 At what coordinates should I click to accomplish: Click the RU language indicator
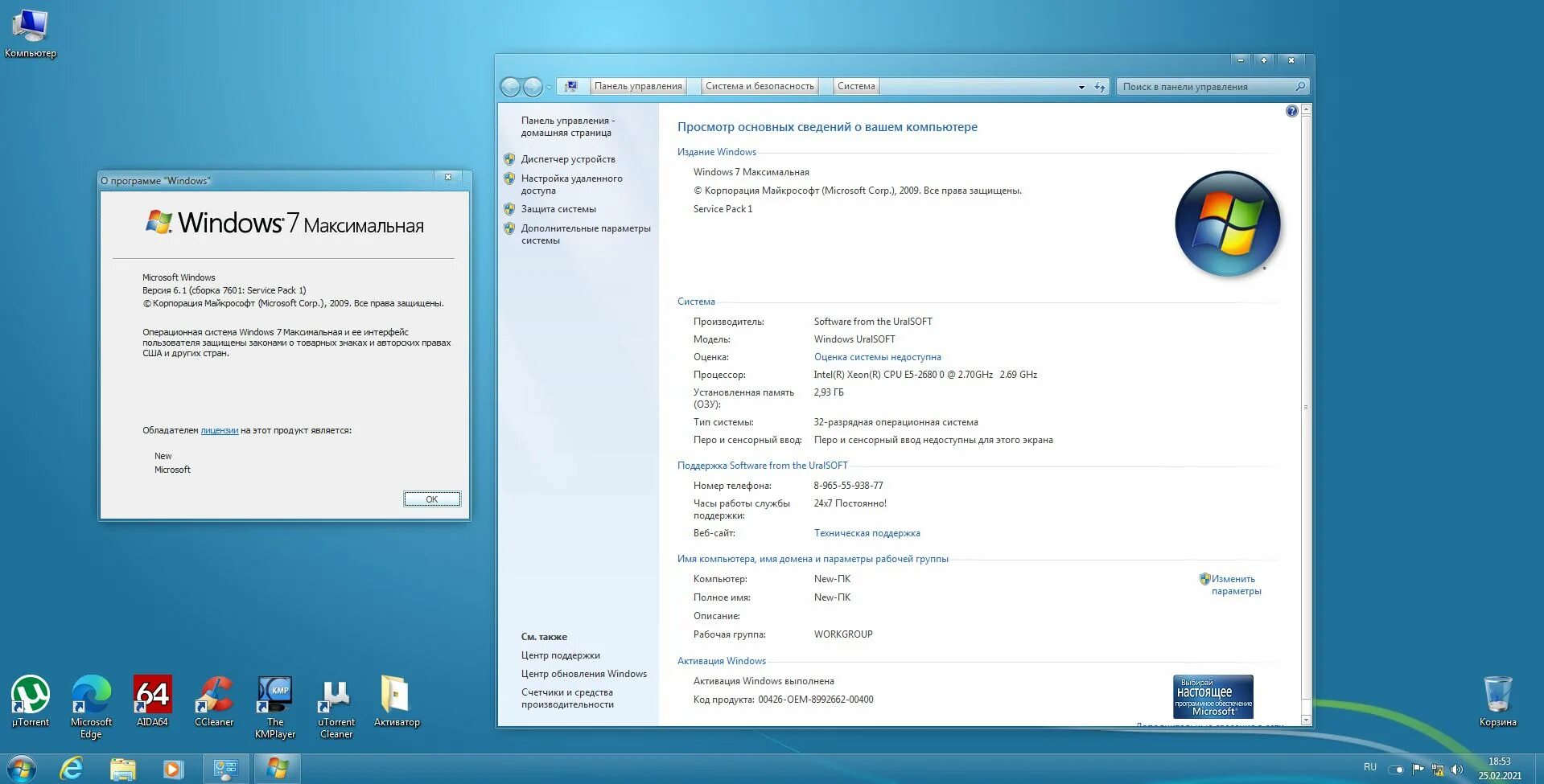click(1370, 767)
